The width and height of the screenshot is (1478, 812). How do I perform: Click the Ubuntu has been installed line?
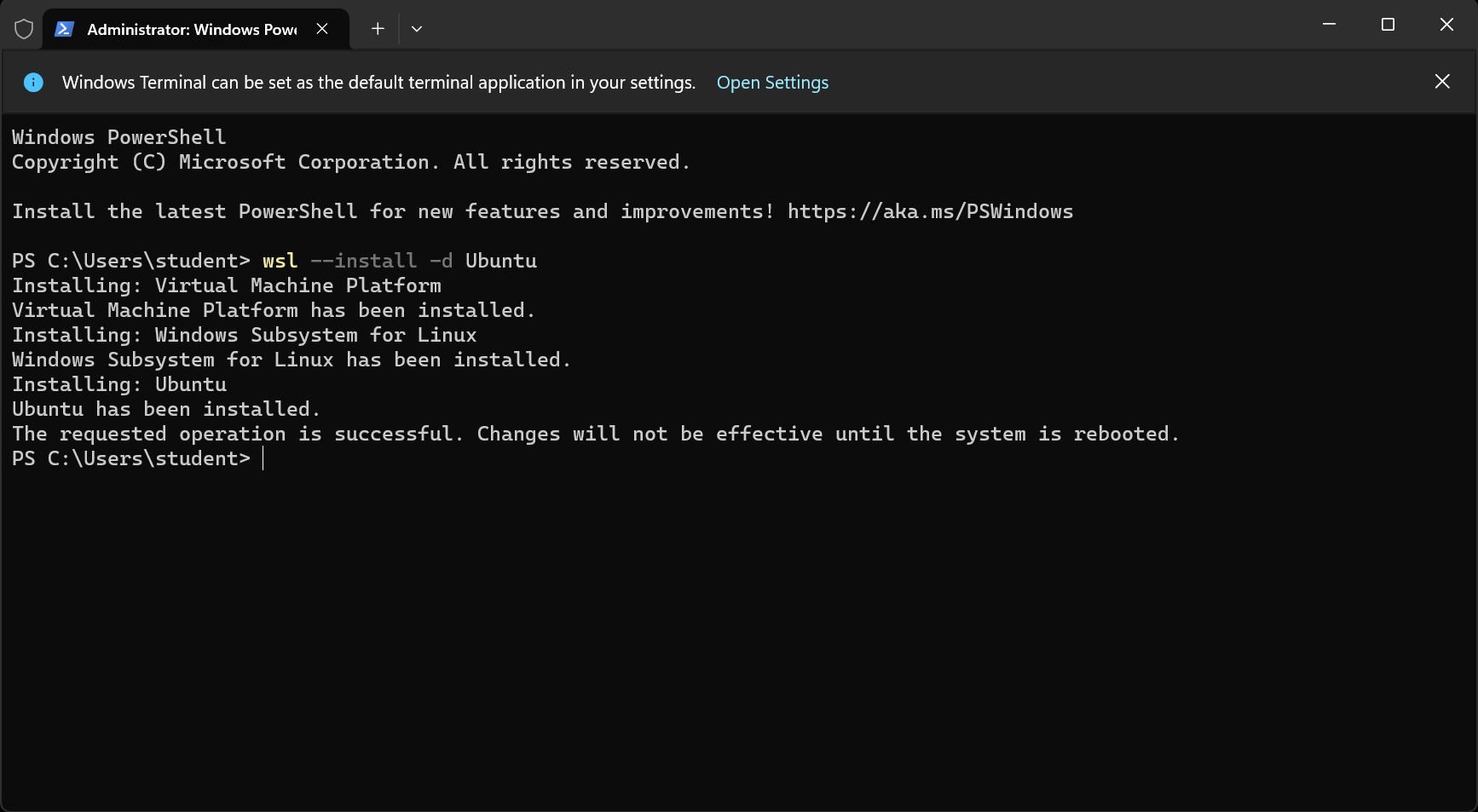pos(165,409)
